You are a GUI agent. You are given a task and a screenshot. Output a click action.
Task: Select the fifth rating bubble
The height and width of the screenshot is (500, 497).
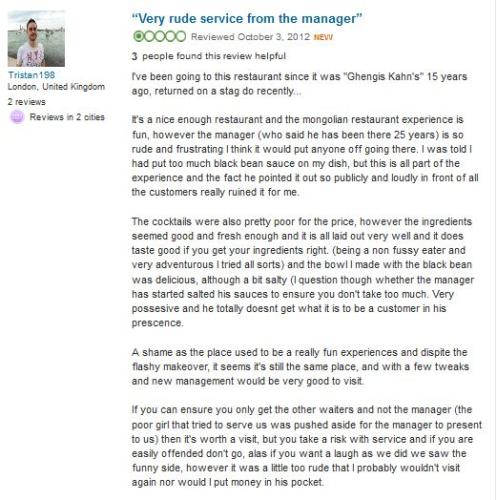[181, 36]
